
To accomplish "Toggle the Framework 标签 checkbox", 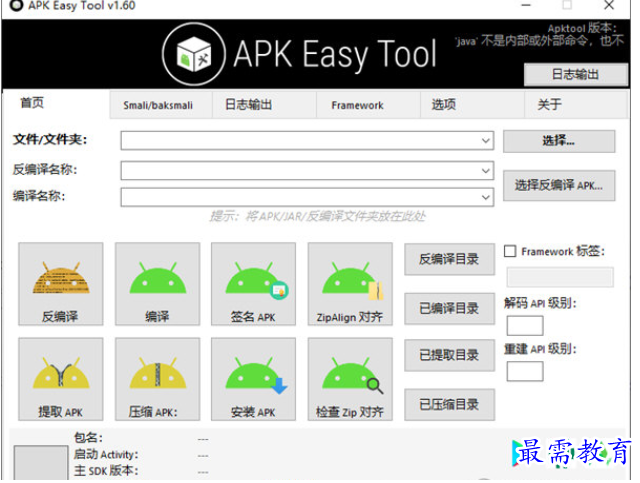I will pos(510,251).
